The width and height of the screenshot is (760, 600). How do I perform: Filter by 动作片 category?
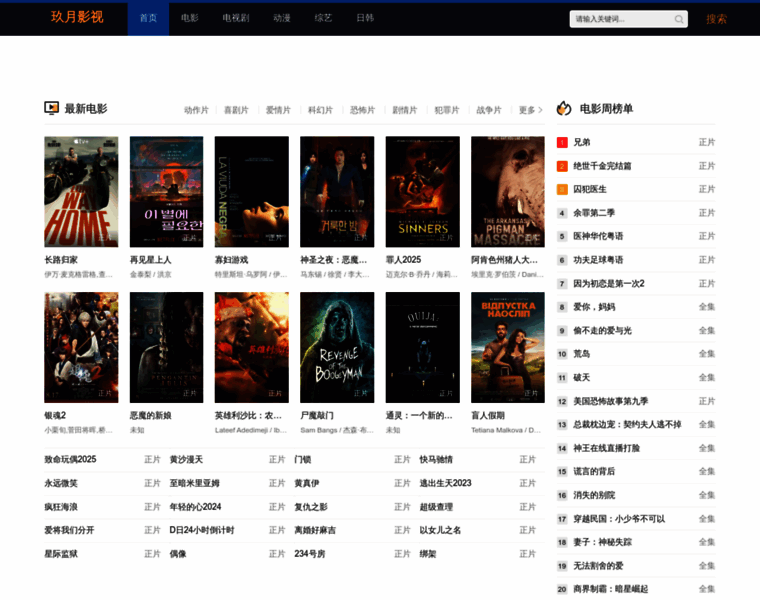tap(196, 111)
